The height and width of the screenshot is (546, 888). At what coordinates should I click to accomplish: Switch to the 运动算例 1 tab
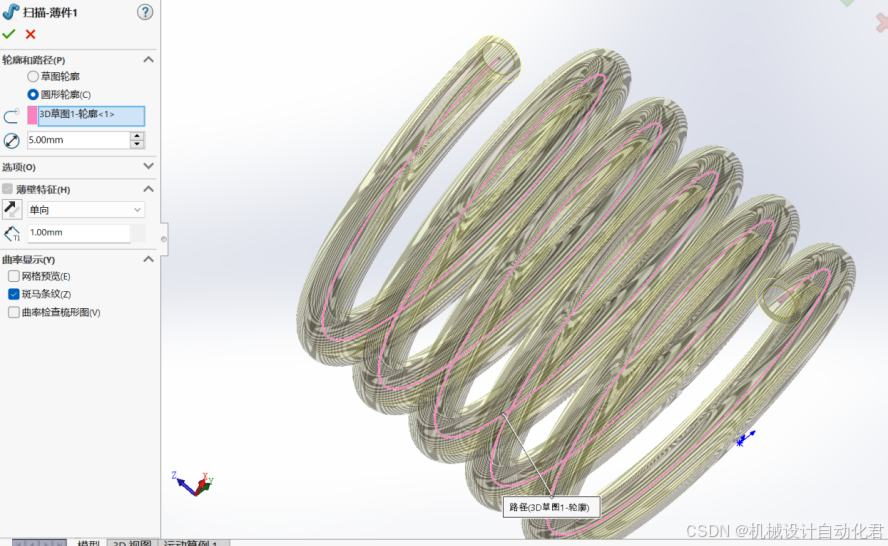tap(191, 543)
